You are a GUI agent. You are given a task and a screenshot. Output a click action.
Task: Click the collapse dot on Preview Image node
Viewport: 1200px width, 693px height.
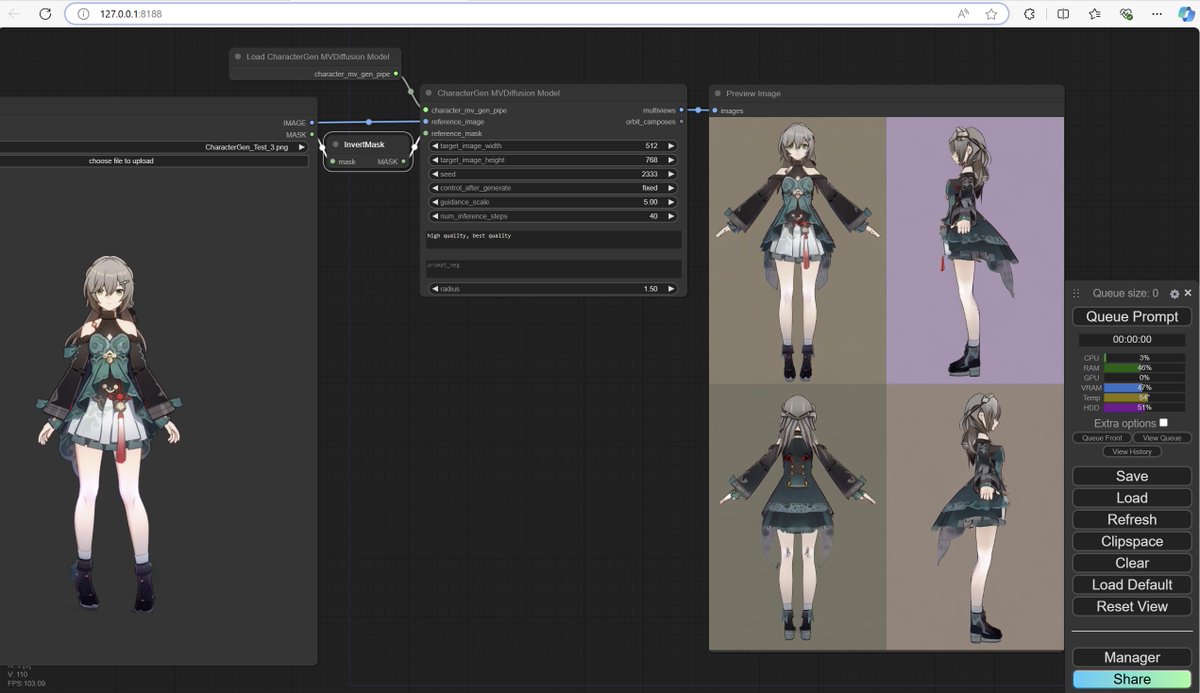[x=716, y=93]
